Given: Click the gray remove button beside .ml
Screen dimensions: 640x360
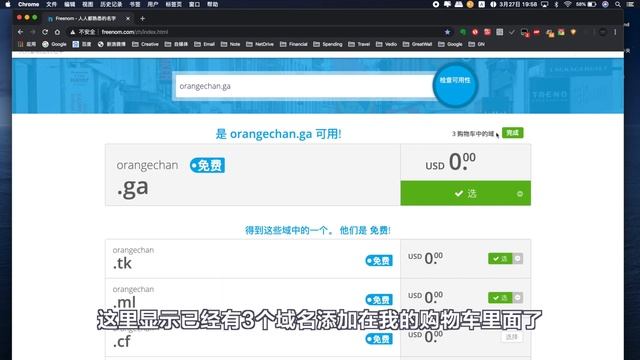Looking at the screenshot, I should [518, 298].
